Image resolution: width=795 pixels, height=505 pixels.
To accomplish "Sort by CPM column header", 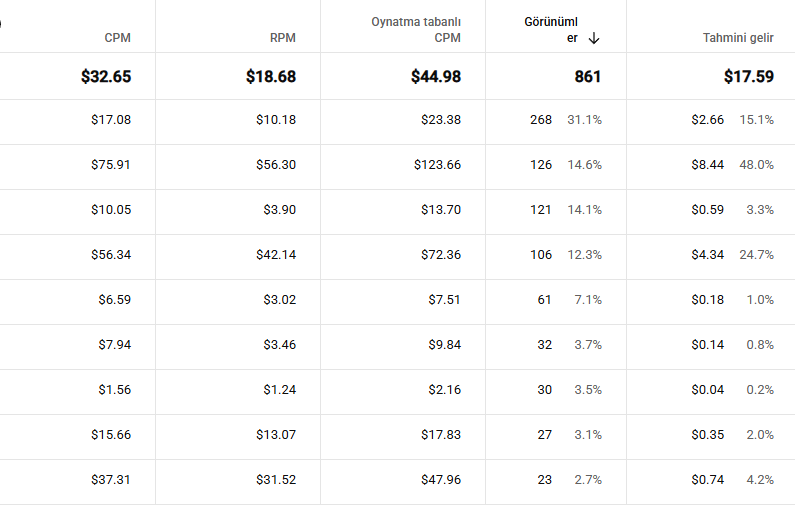I will (118, 38).
